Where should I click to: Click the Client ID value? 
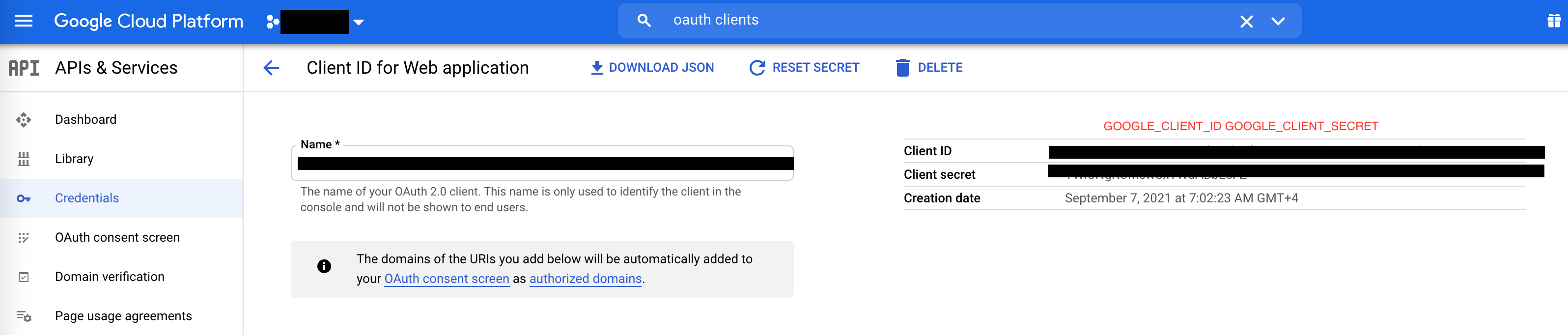(1296, 152)
